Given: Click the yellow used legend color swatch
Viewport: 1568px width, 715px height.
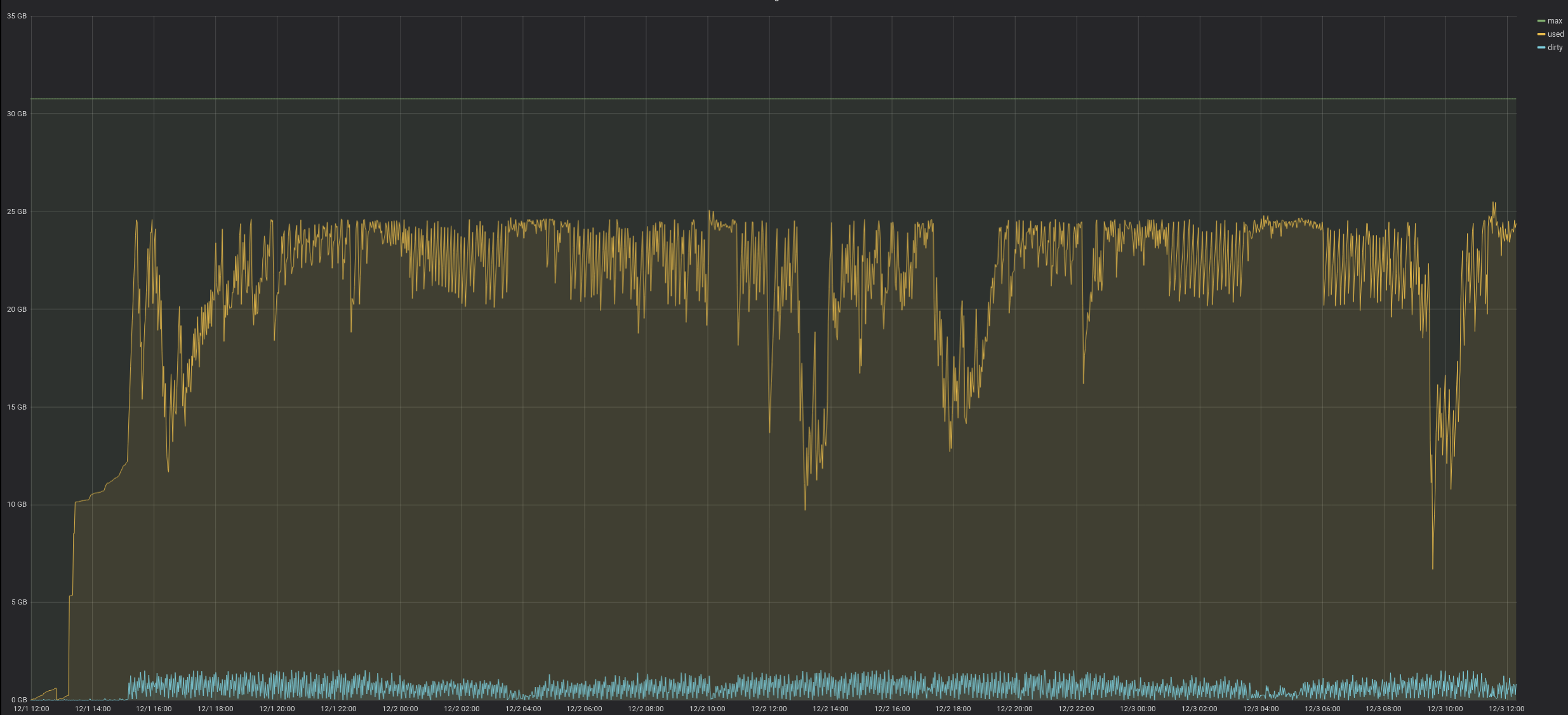Looking at the screenshot, I should [x=1541, y=34].
